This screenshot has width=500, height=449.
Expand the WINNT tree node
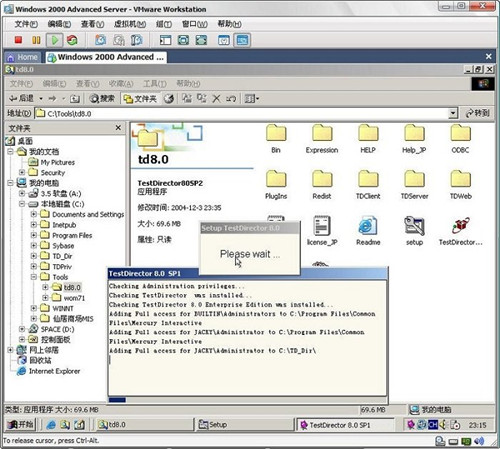point(34,308)
